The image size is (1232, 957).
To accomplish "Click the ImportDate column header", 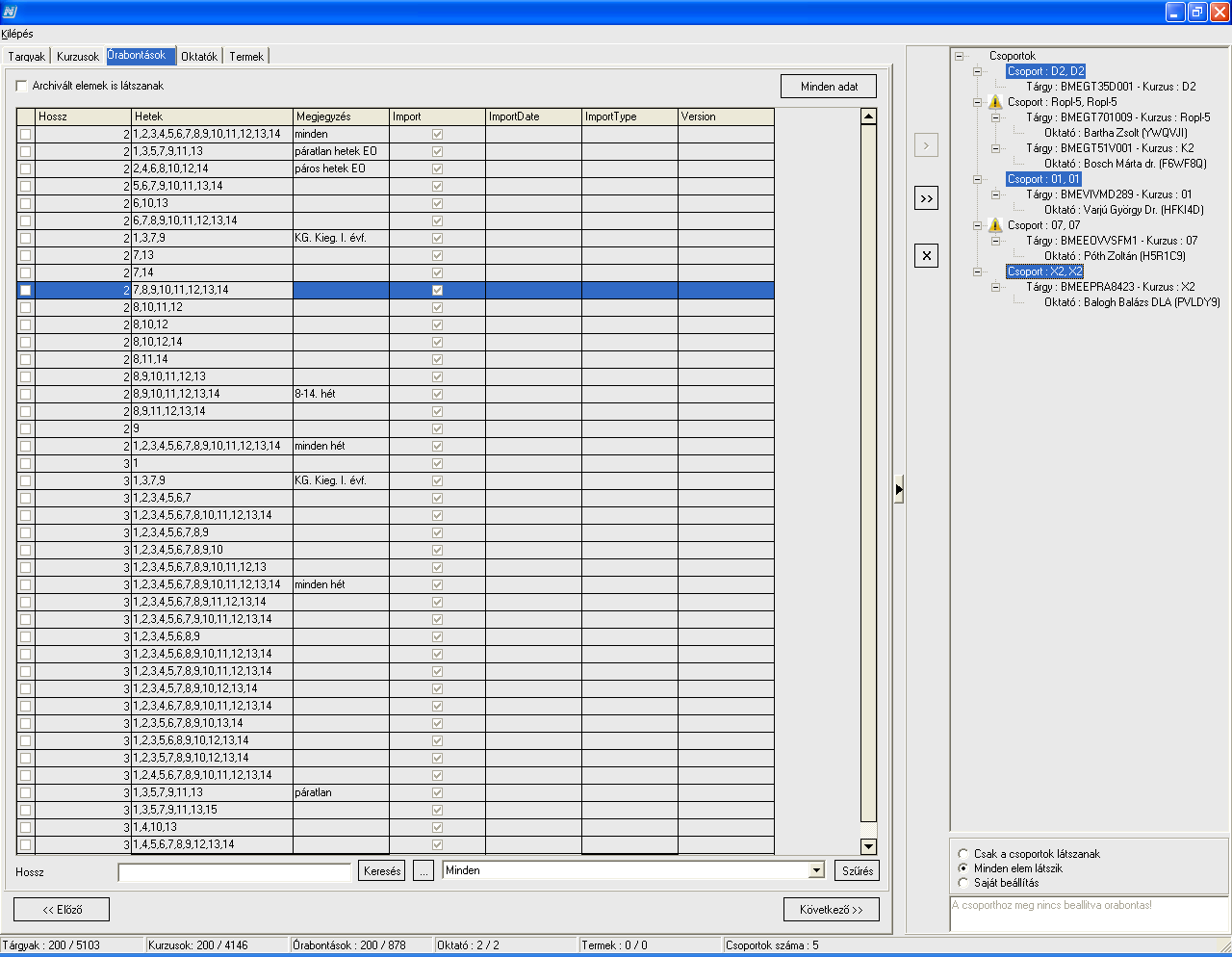I will tap(533, 116).
